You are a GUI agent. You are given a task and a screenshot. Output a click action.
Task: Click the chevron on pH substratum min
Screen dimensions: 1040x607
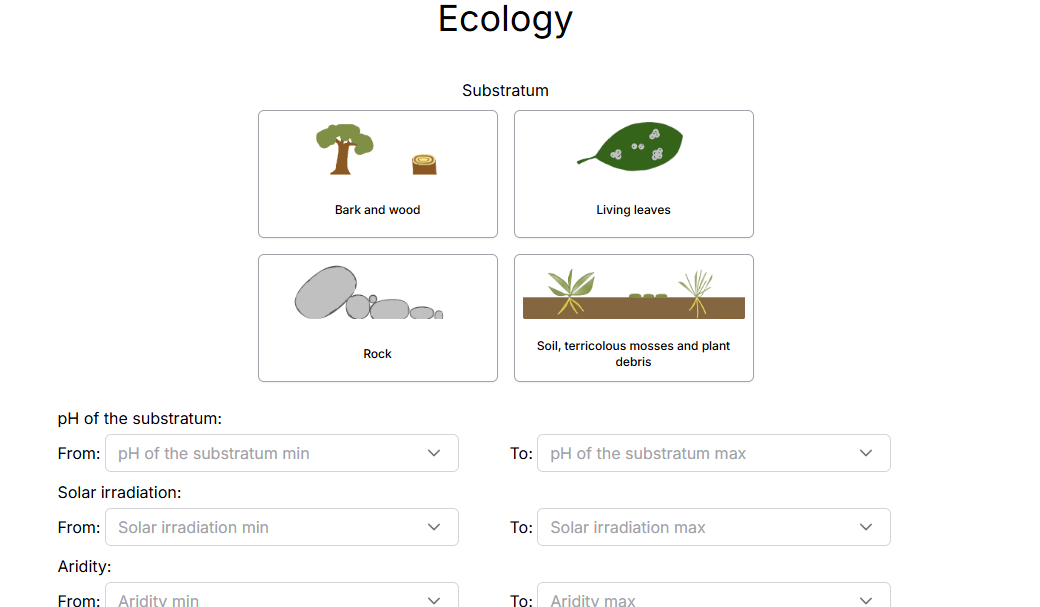[434, 453]
